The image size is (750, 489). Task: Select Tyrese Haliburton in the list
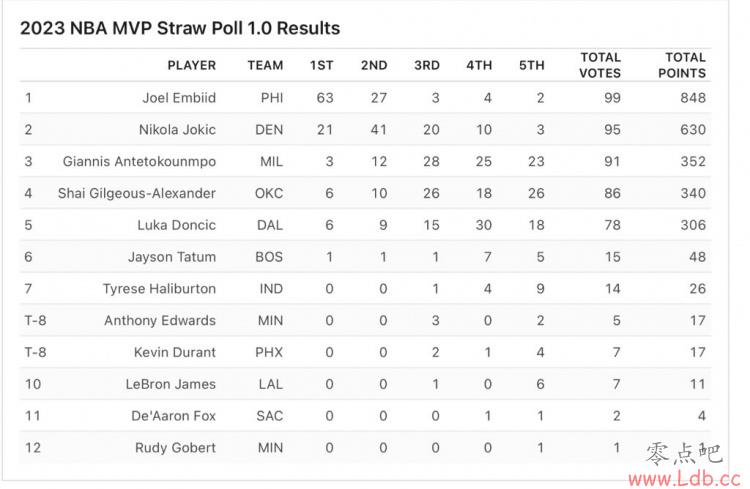(159, 289)
